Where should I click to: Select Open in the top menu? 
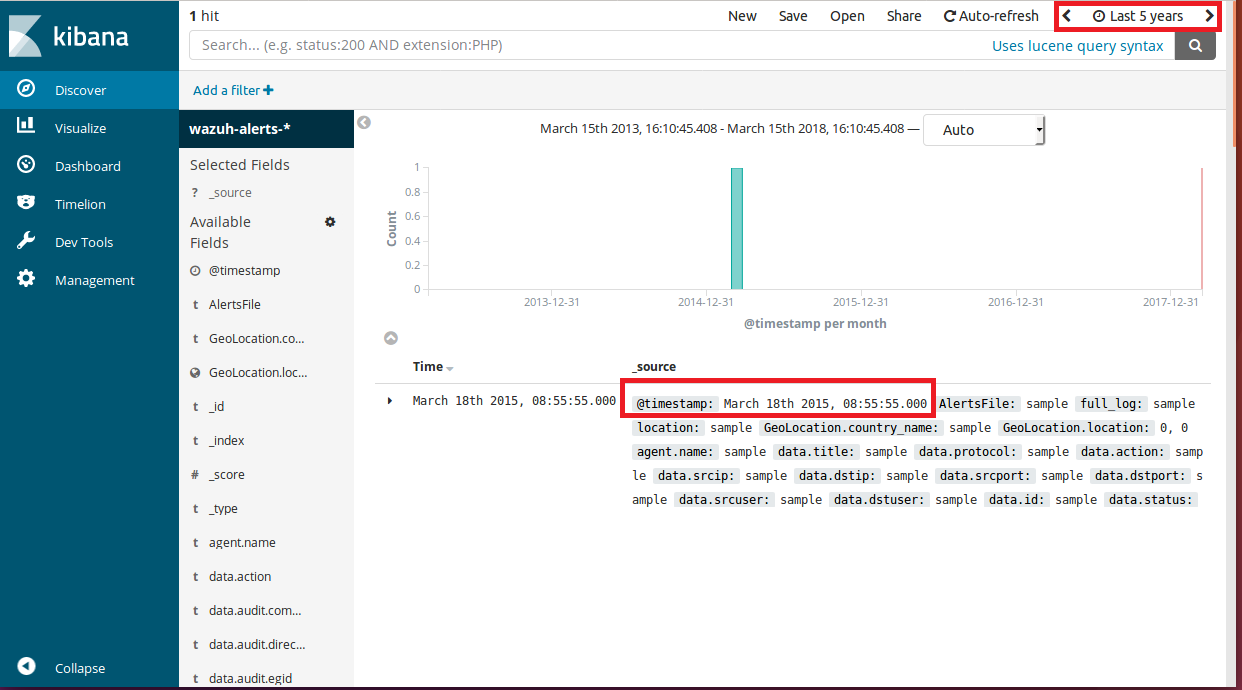pyautogui.click(x=847, y=16)
